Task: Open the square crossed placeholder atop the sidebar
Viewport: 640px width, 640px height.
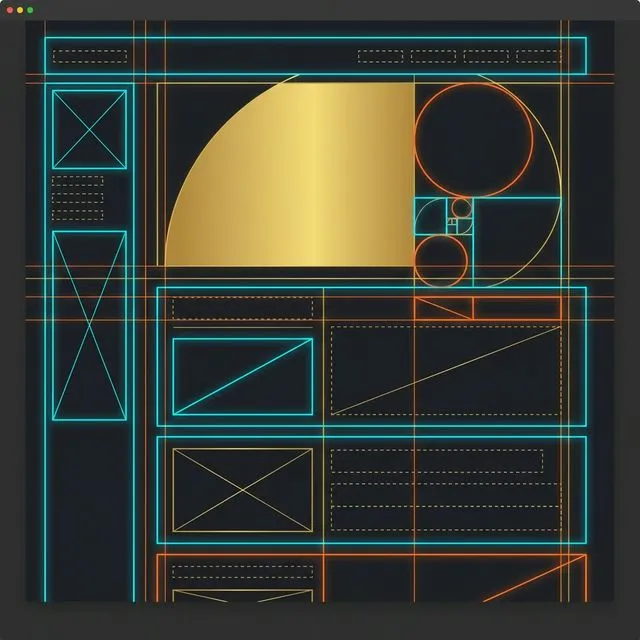Action: 90,129
